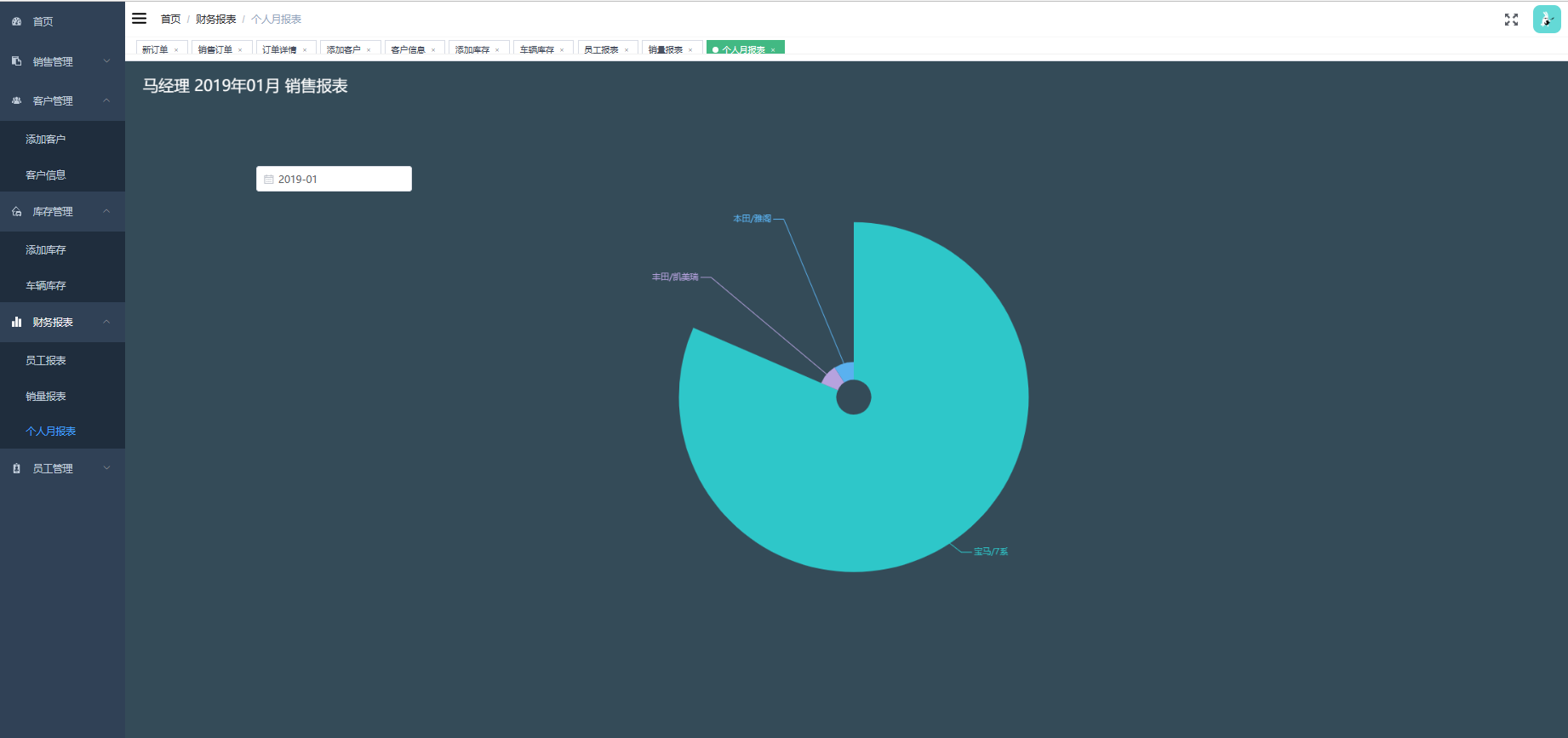Screen dimensions: 1568x738
Task: Expand the 销售管理 menu chevron
Action: 106,61
